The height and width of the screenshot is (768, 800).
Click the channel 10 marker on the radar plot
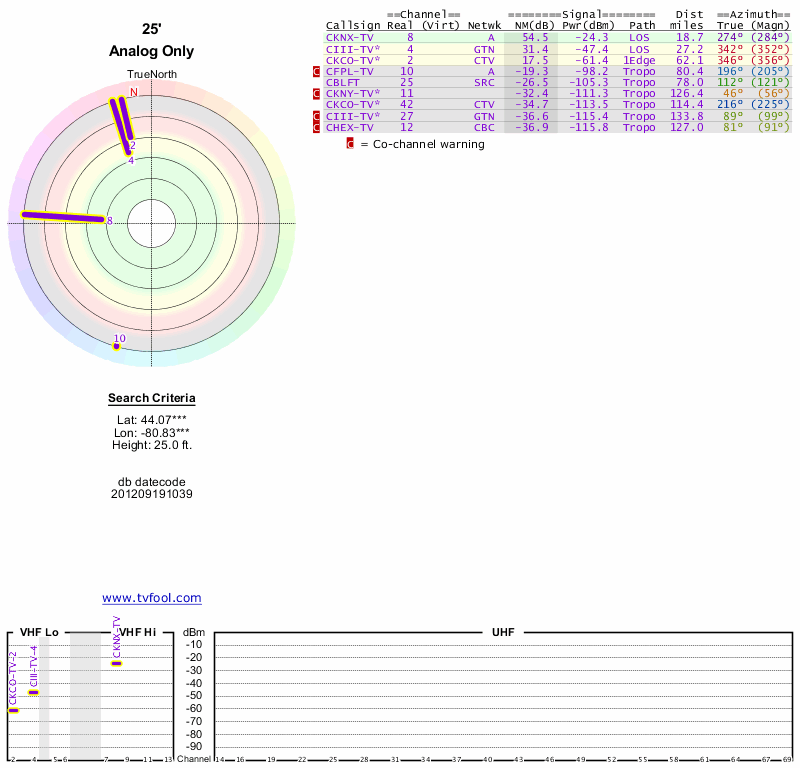(x=116, y=346)
